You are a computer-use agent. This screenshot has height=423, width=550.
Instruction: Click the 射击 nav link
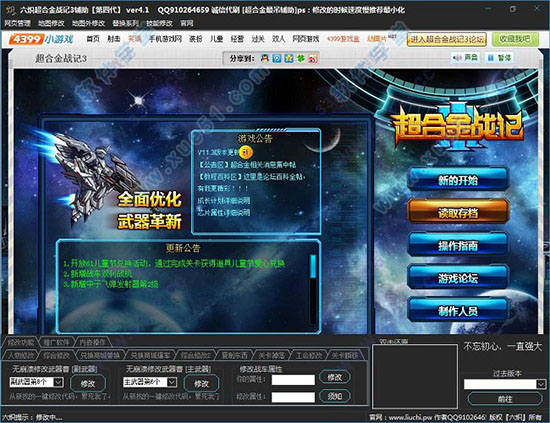(x=114, y=39)
